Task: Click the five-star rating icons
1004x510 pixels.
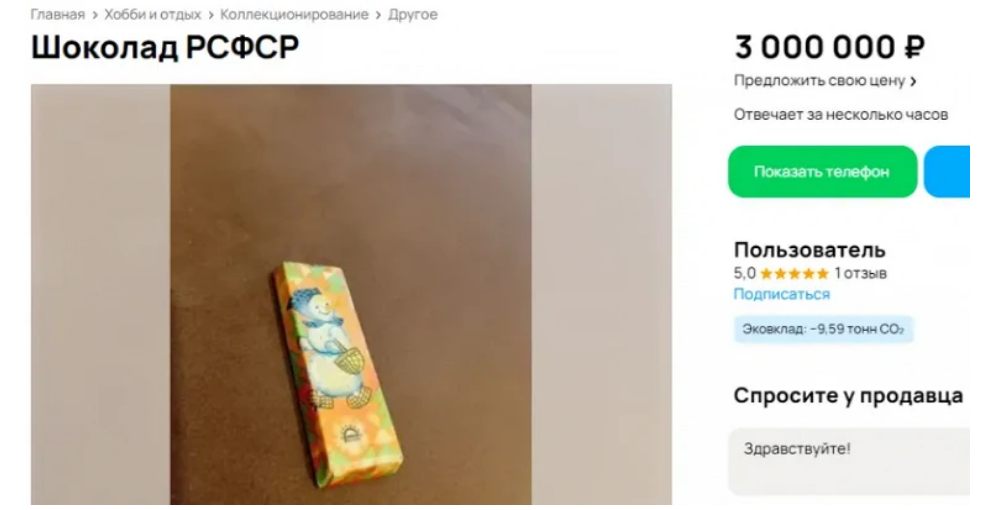Action: (x=794, y=274)
